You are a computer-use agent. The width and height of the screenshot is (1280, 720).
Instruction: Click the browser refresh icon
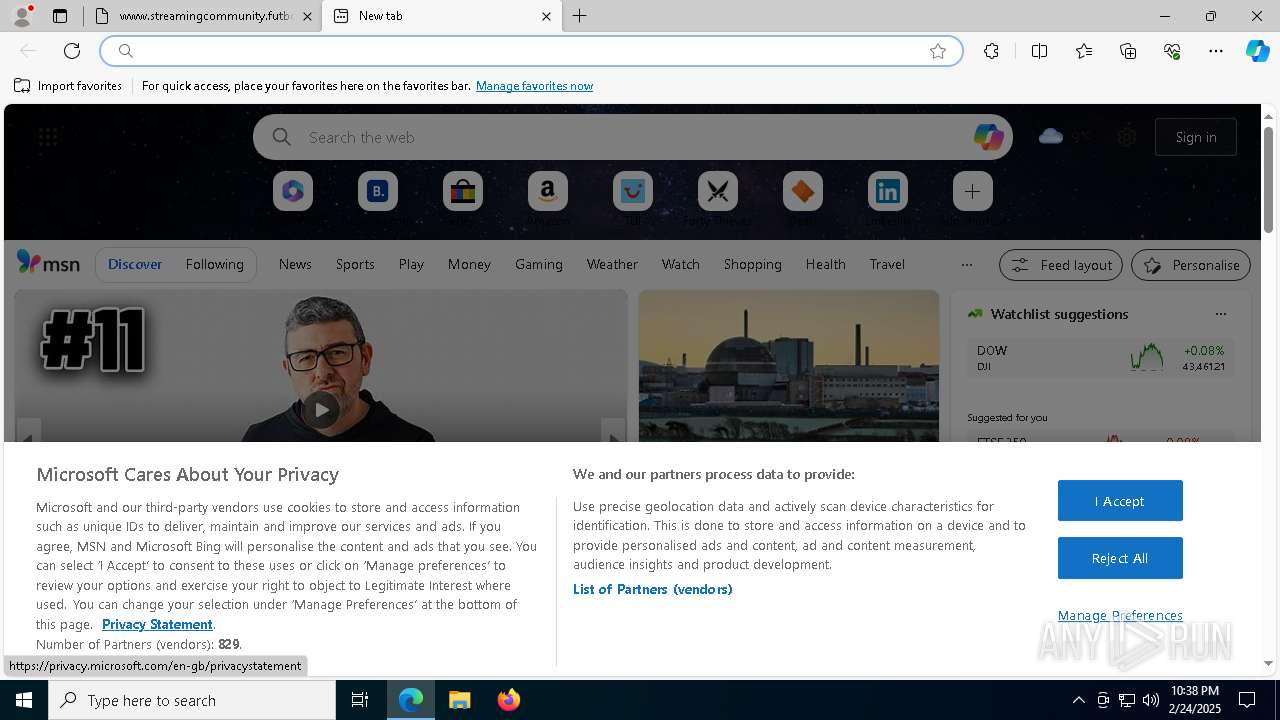(72, 51)
